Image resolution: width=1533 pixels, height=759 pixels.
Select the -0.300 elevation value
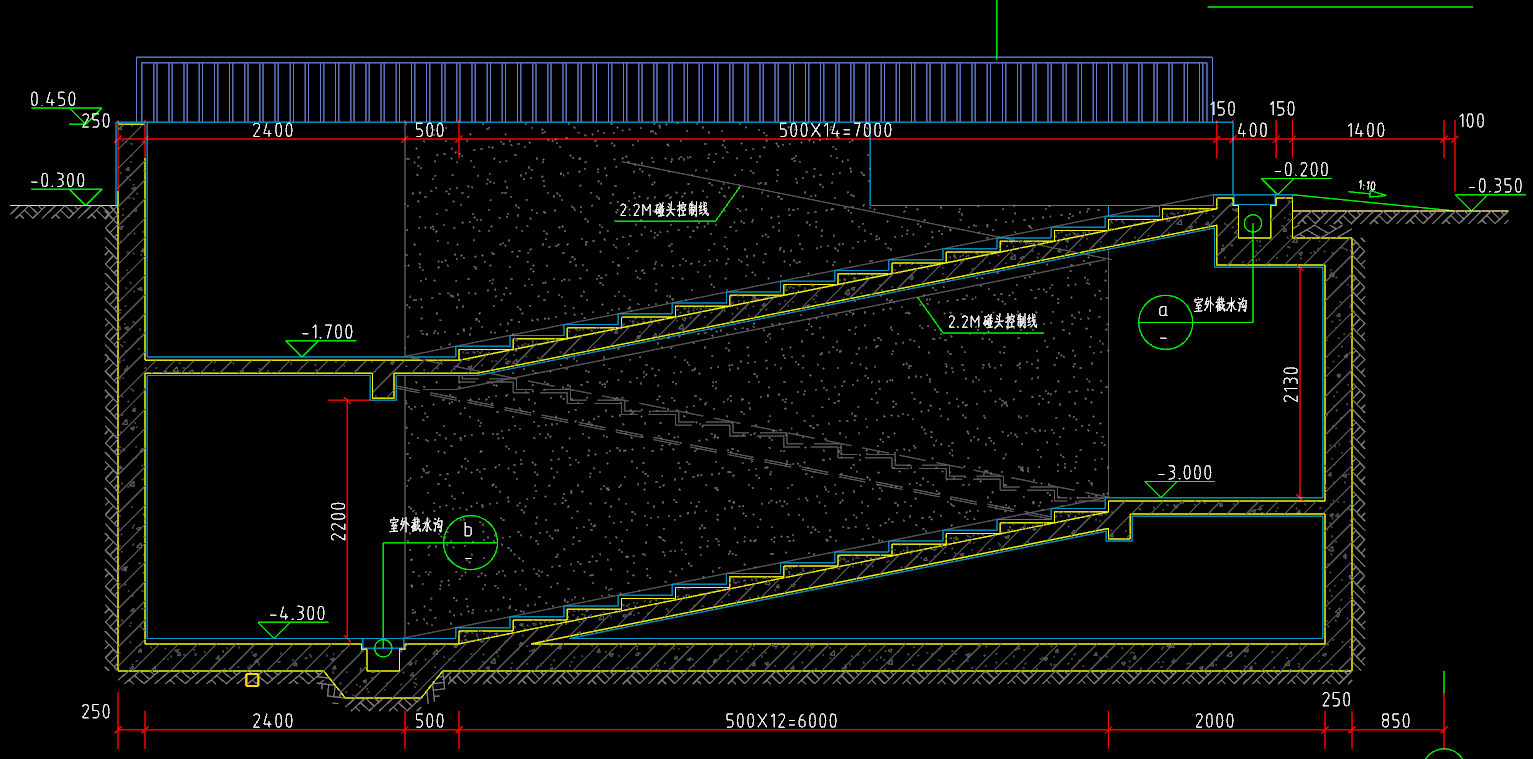(58, 180)
